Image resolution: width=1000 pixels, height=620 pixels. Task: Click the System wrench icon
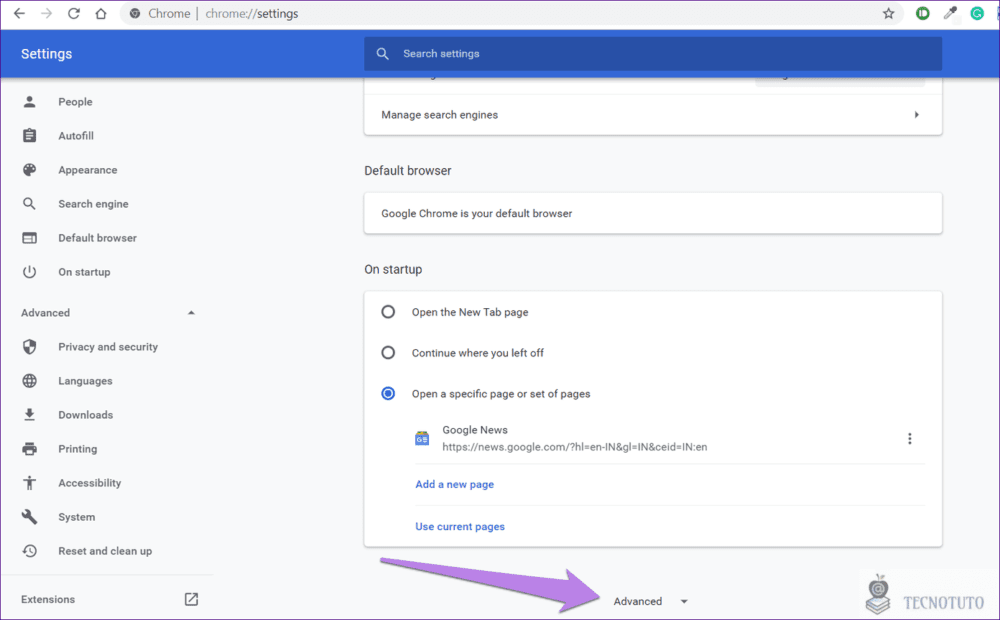tap(29, 517)
